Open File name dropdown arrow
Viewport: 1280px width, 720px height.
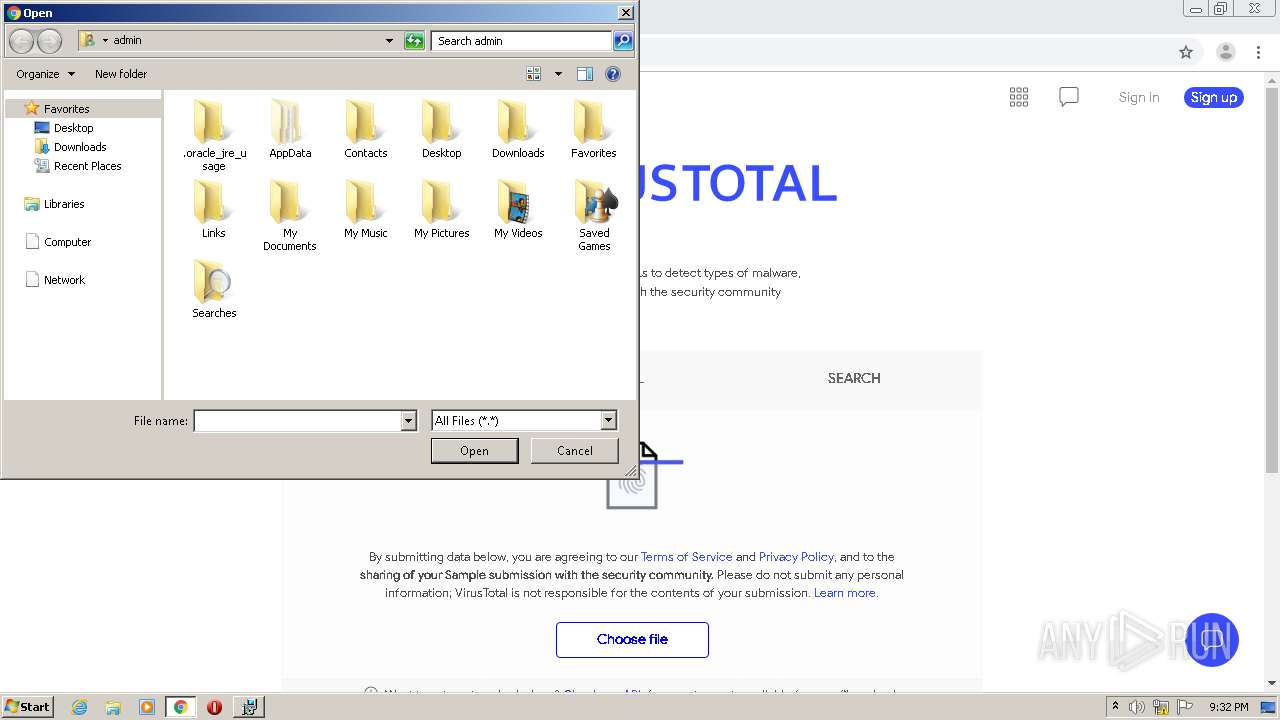click(x=408, y=421)
